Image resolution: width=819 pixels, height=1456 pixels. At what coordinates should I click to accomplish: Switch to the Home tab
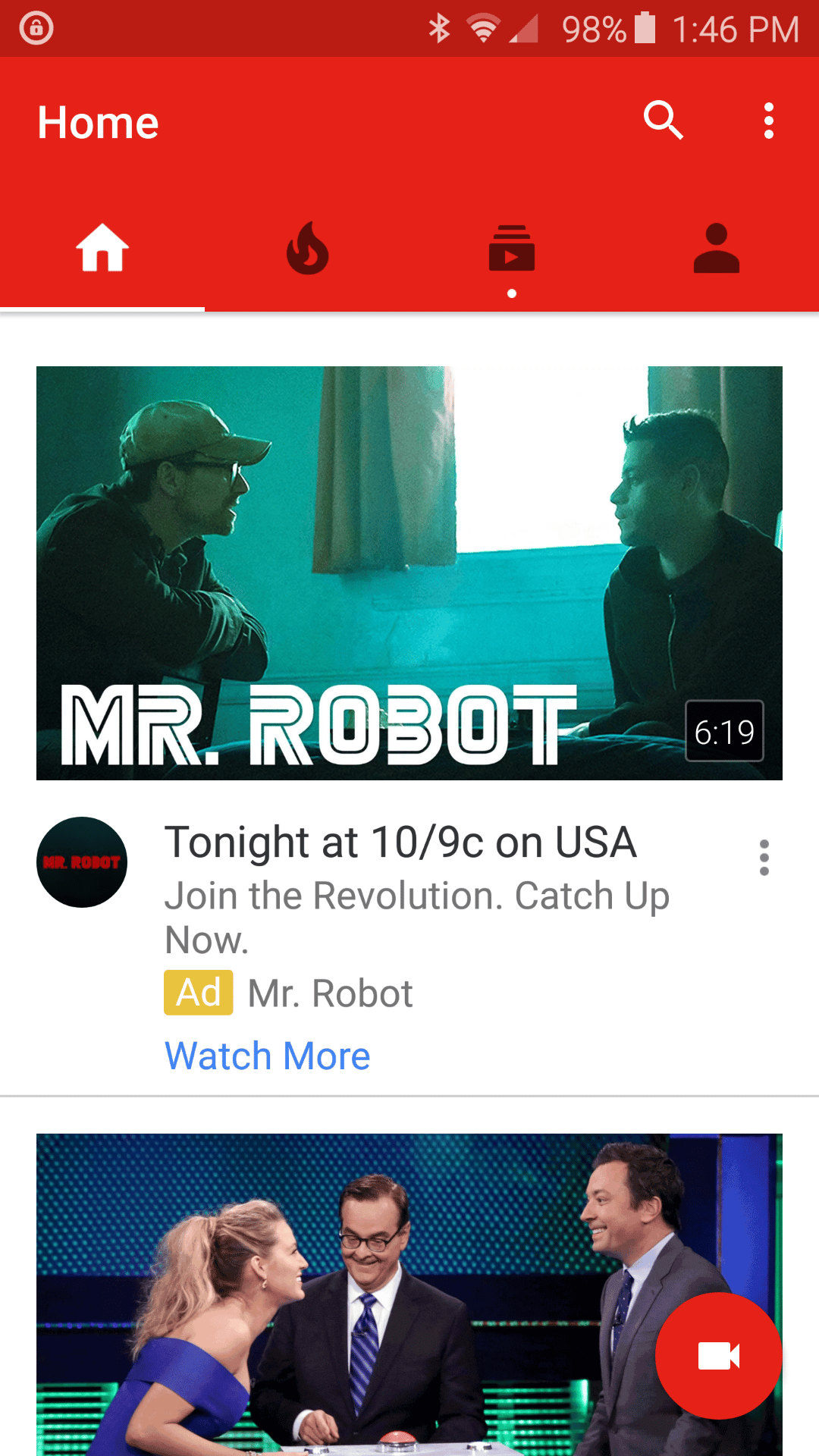click(x=102, y=249)
